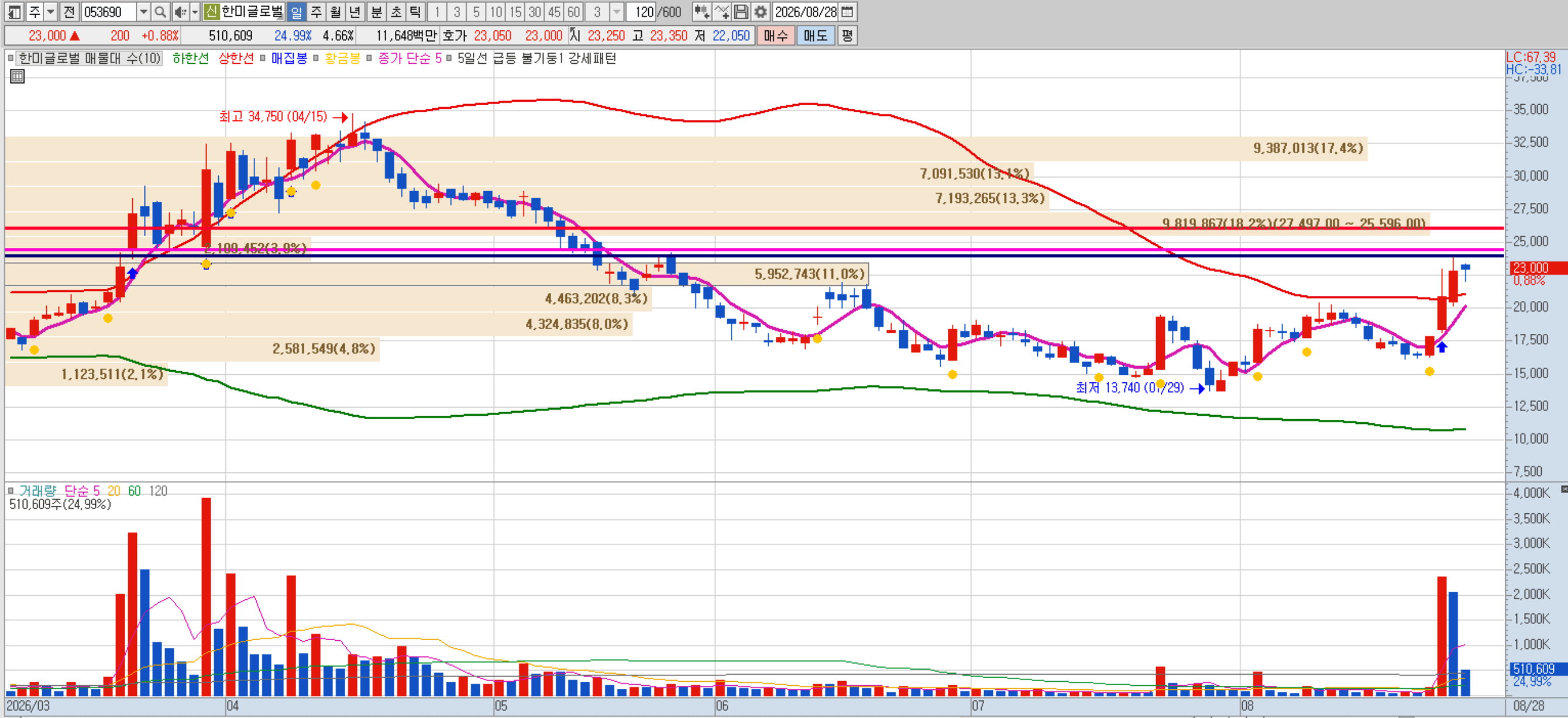Click the 4,324,835(8.0%) volume profile label
Viewport: 1568px width, 718px height.
tap(577, 324)
